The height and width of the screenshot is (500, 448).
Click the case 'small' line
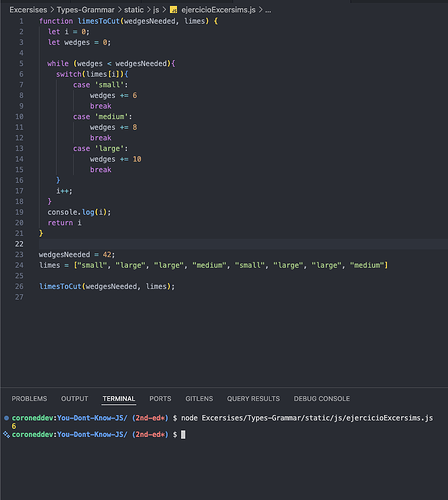point(100,85)
